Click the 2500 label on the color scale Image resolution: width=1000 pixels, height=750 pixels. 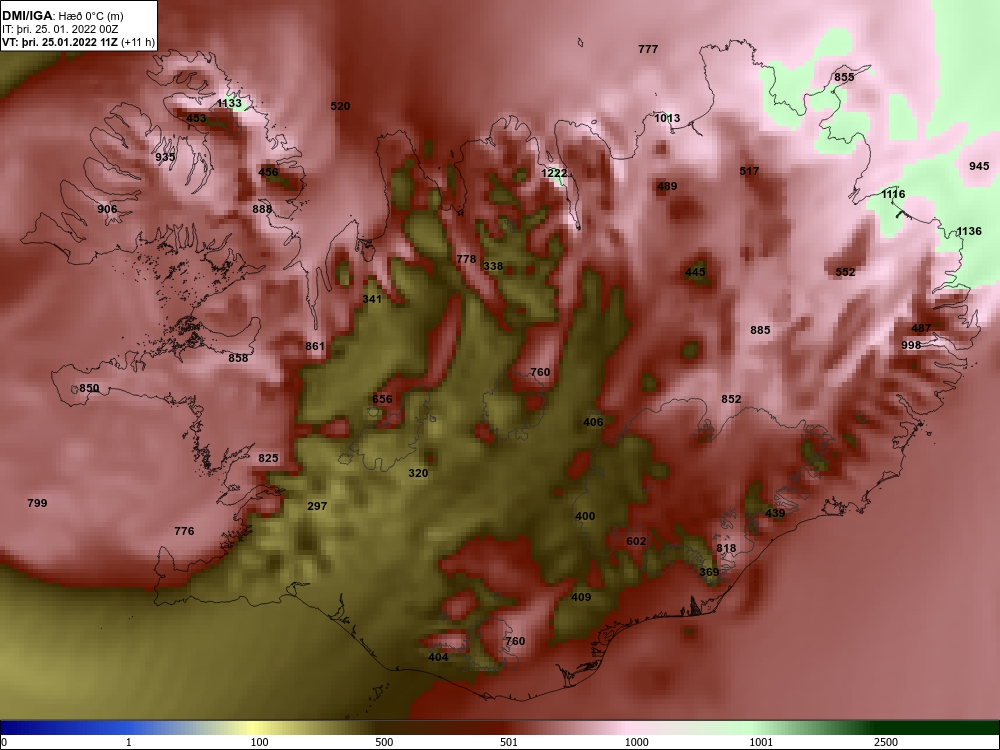pyautogui.click(x=886, y=742)
